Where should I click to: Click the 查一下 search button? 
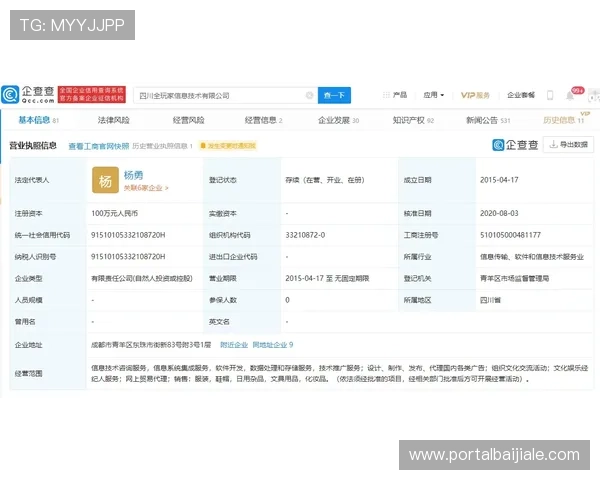click(x=334, y=95)
